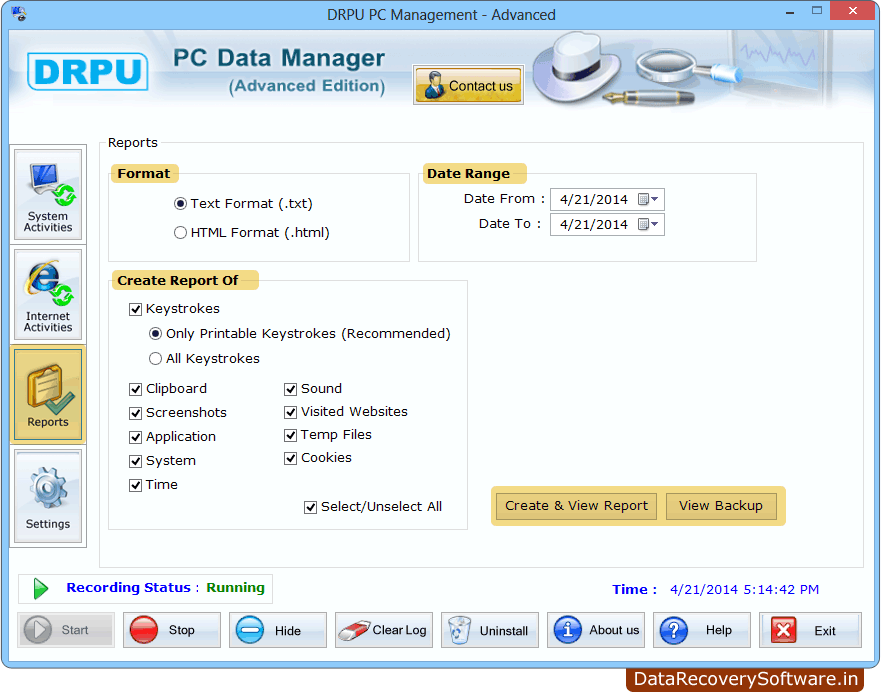Image resolution: width=881 pixels, height=692 pixels.
Task: Toggle the Temp Files checkbox
Action: [290, 435]
